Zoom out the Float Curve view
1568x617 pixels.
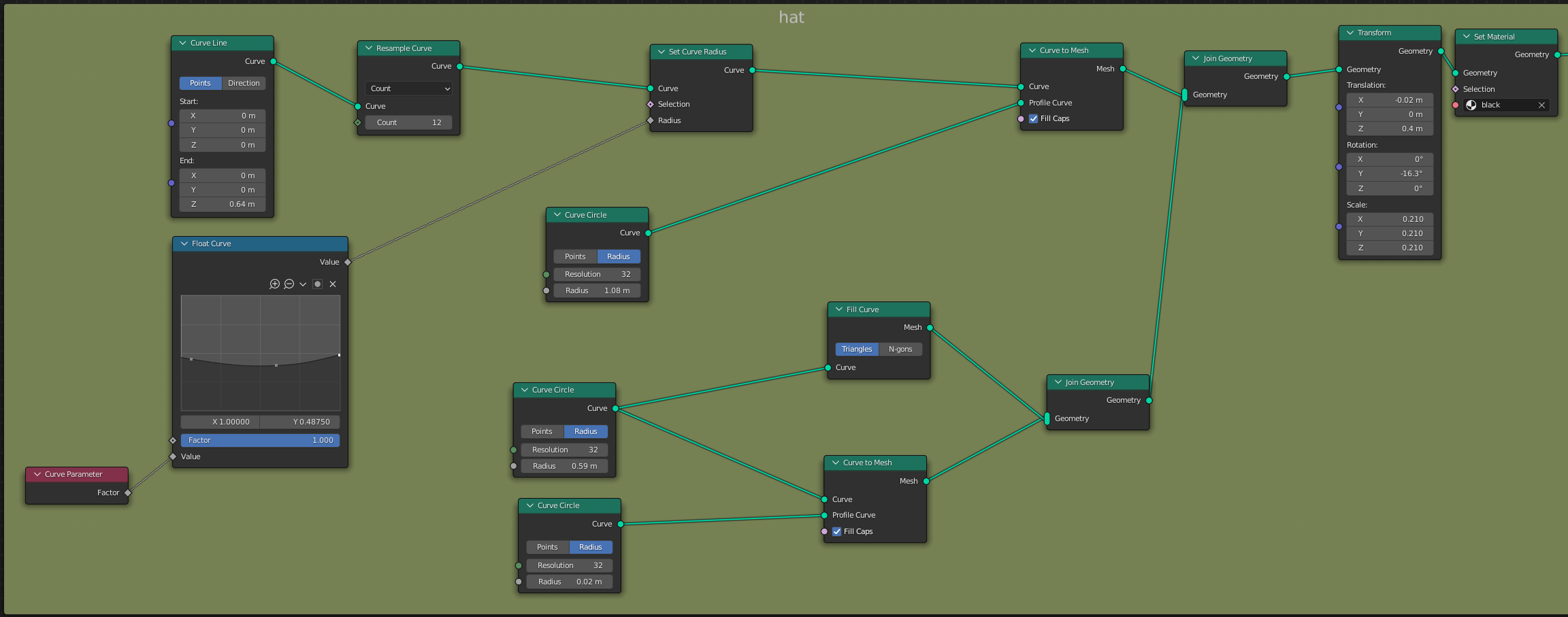289,284
